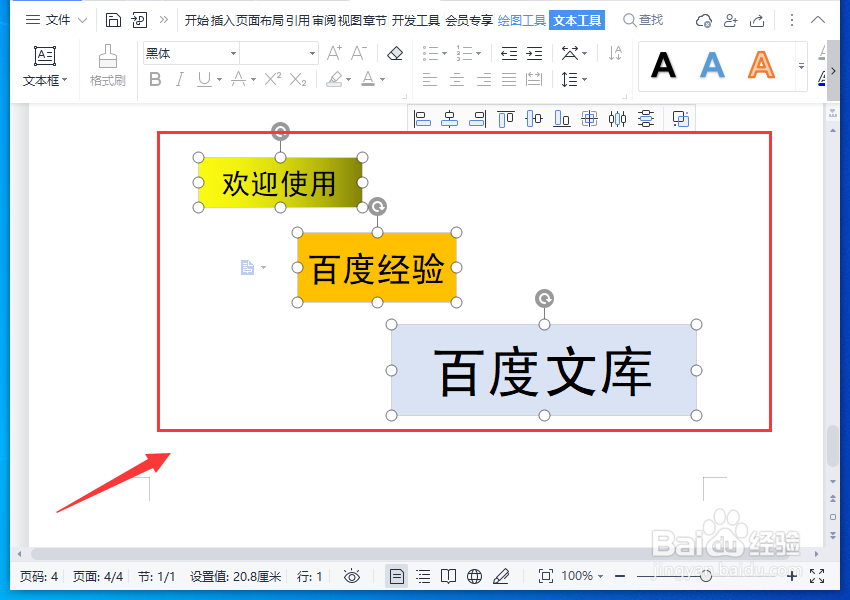Switch to the 插入 tab
The height and width of the screenshot is (600, 850).
click(222, 21)
